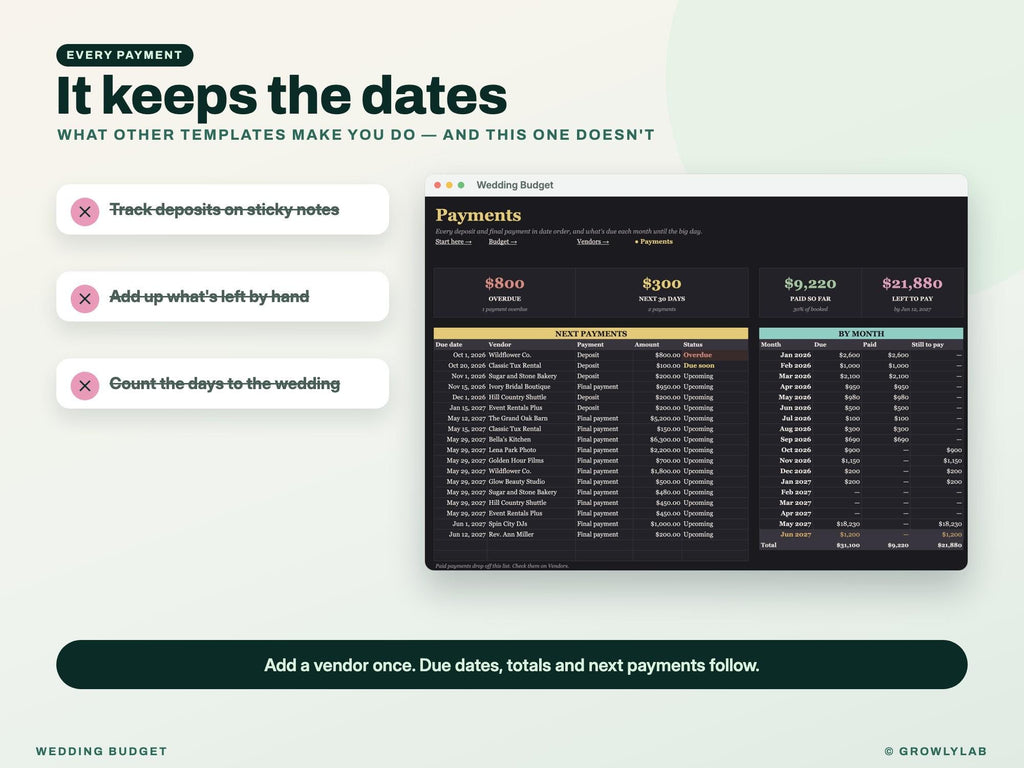Select the "Count the days to the wedding" text
1024x768 pixels.
pos(225,383)
